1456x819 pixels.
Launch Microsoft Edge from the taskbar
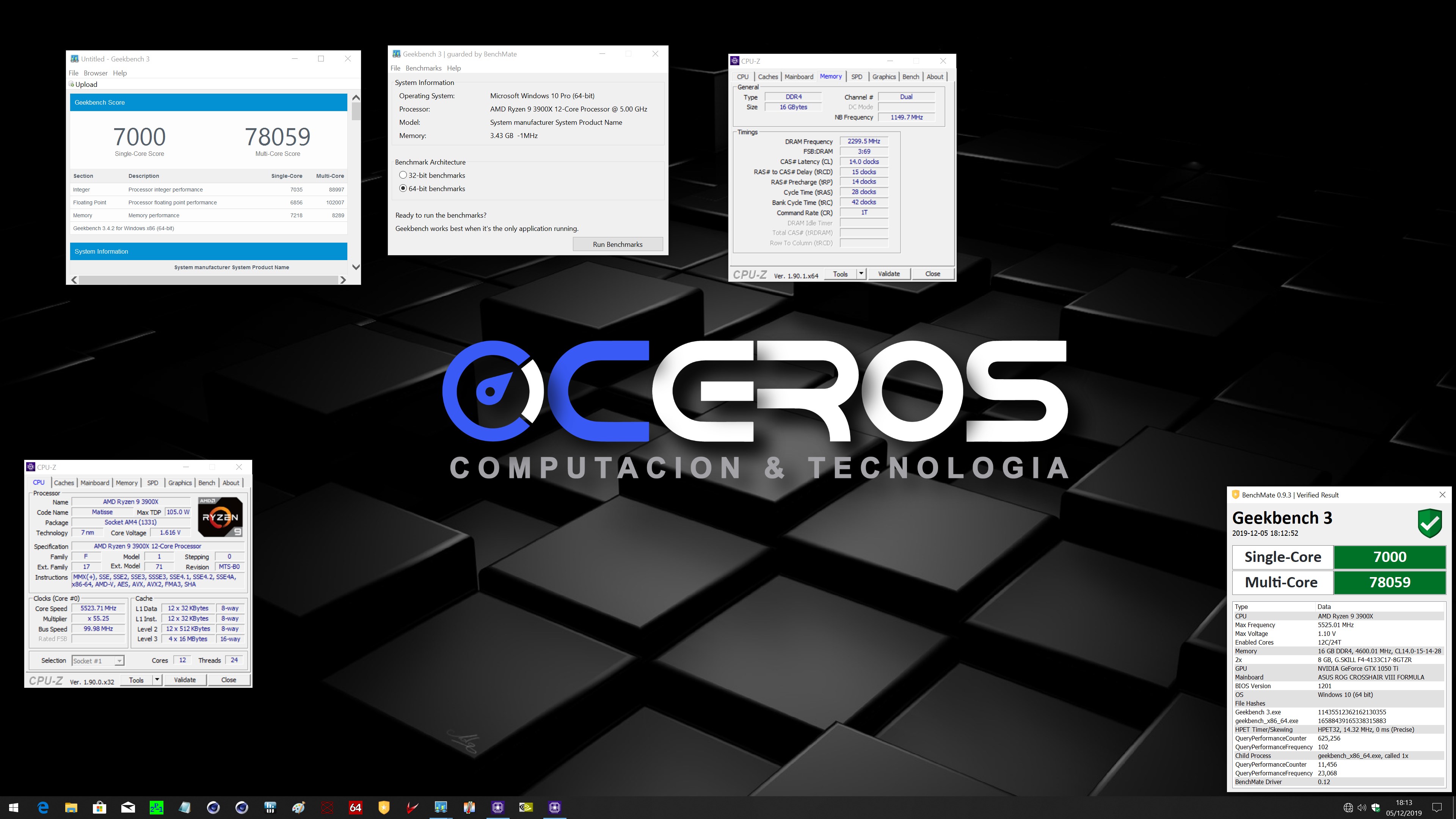pyautogui.click(x=43, y=807)
